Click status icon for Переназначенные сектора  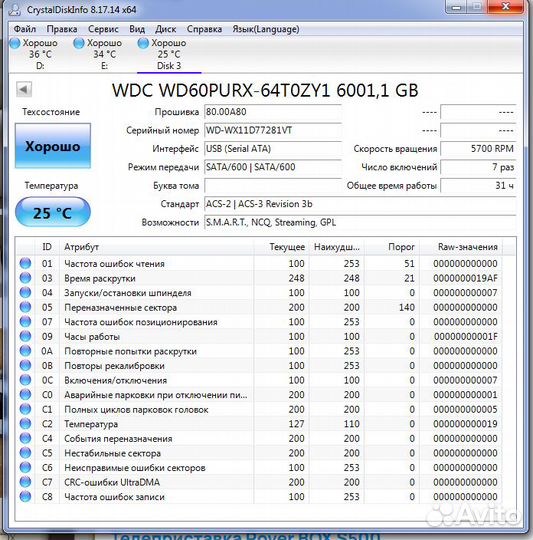pyautogui.click(x=25, y=307)
